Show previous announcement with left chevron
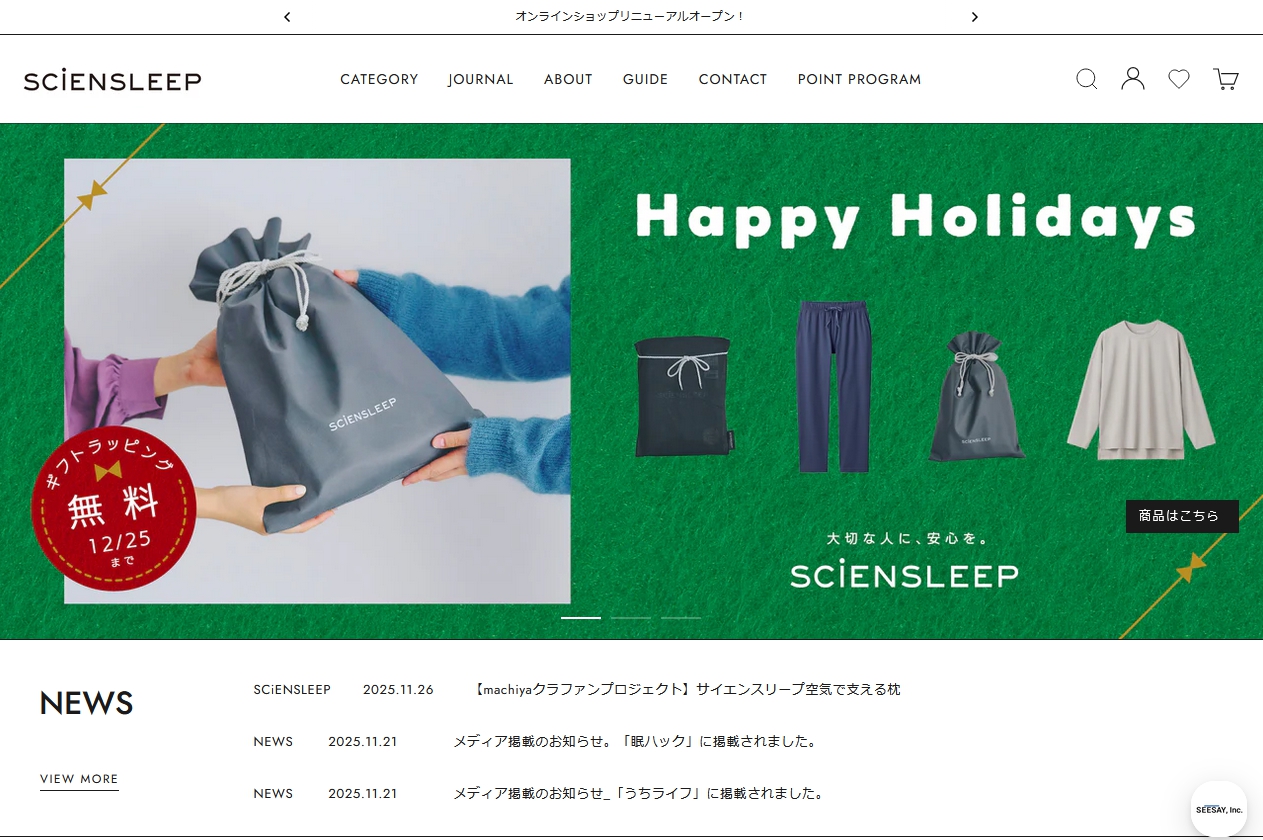The image size is (1263, 840). 287,17
